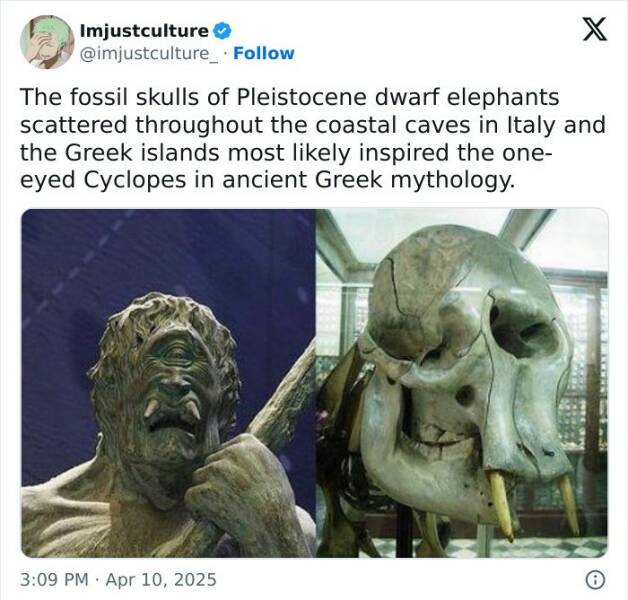Click the 3:09 PM timestamp
The image size is (628, 600).
point(54,580)
